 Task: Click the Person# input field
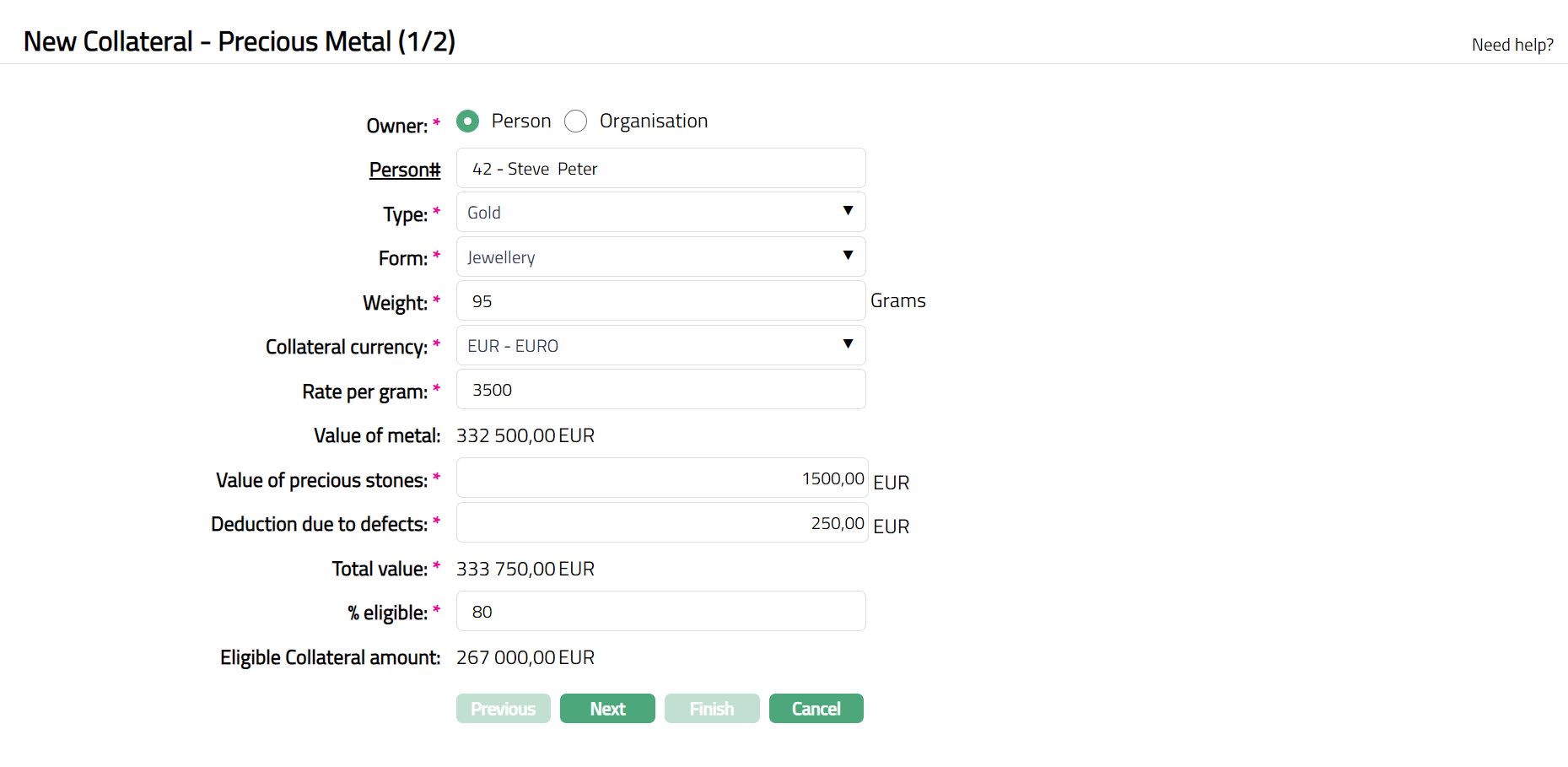(660, 169)
